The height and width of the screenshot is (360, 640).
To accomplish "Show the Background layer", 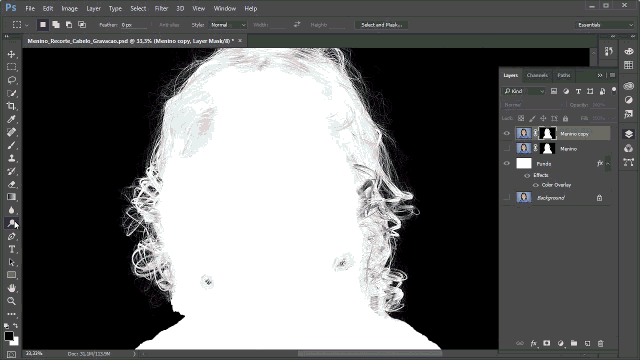I will 507,198.
